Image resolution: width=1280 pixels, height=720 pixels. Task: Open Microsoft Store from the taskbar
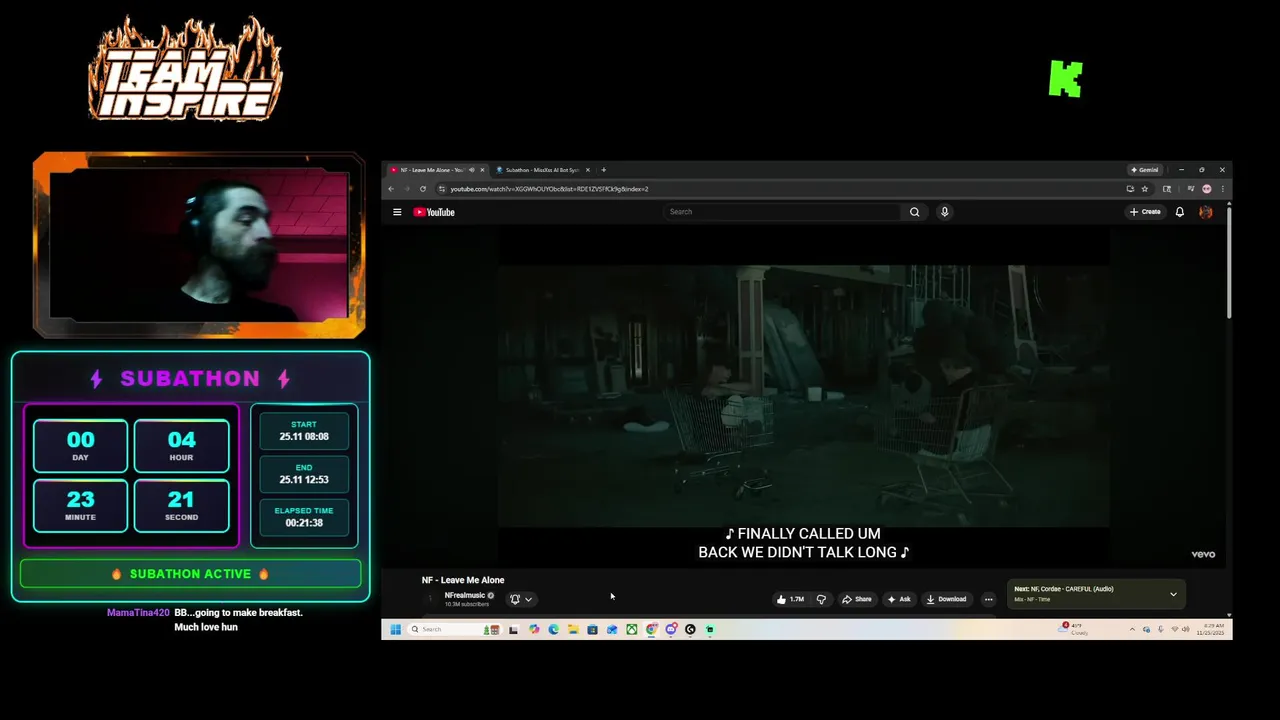[x=592, y=629]
